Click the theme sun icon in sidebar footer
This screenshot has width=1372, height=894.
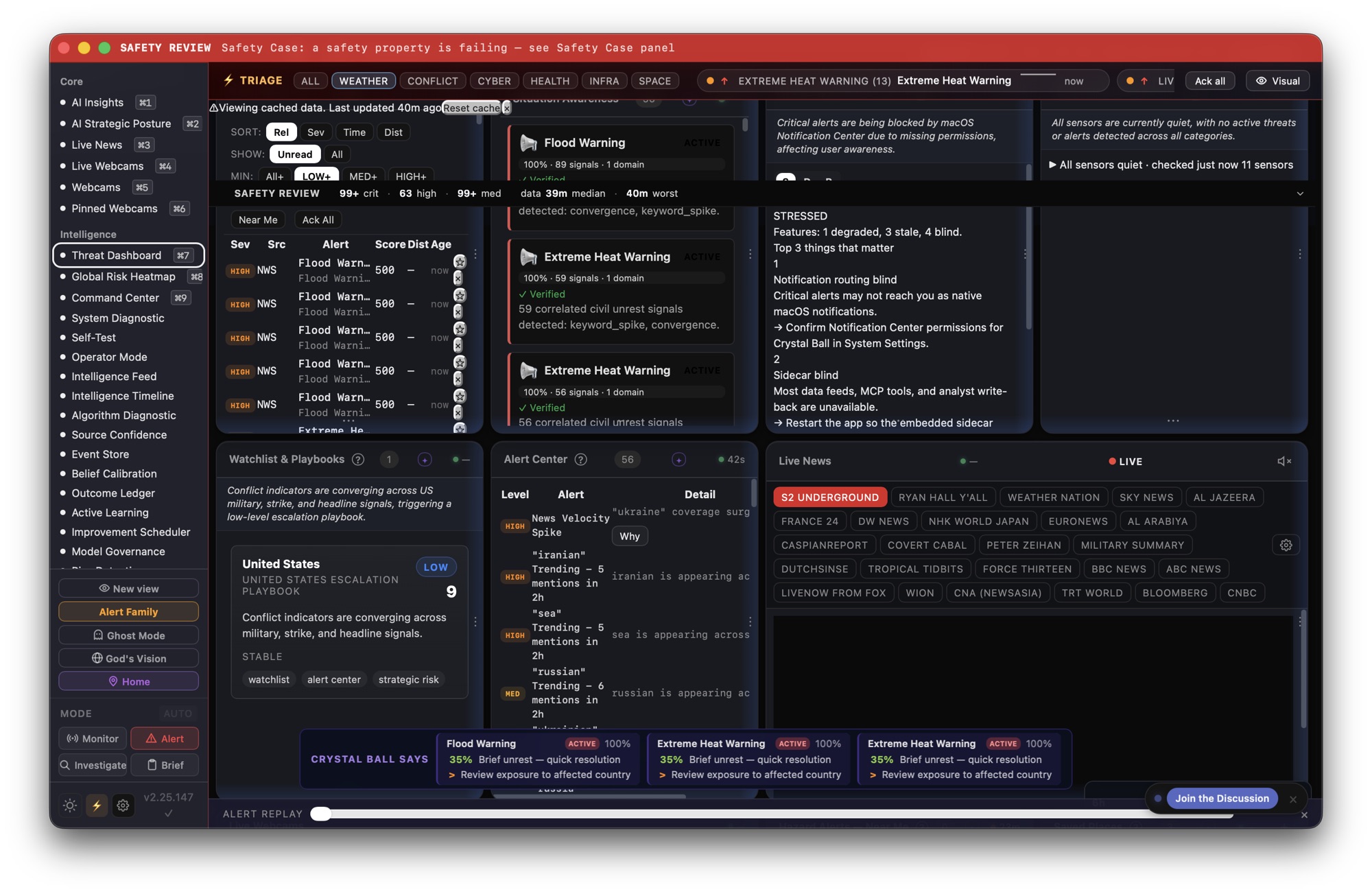click(70, 805)
